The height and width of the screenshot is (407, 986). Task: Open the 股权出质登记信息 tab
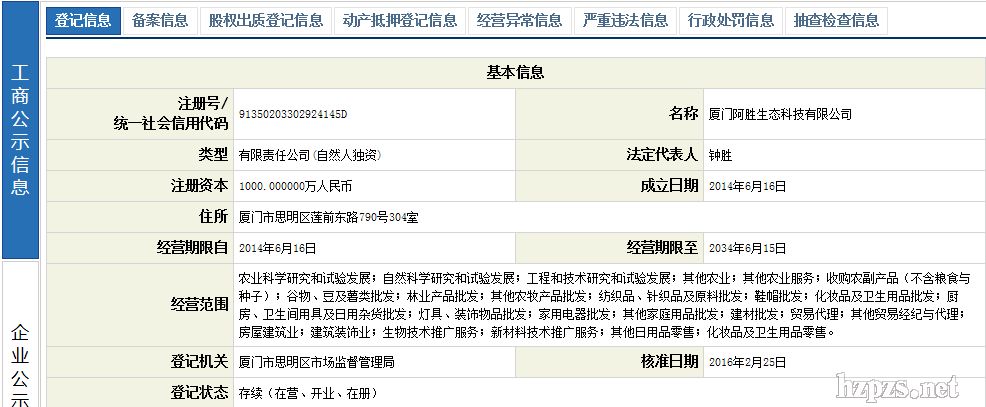266,20
